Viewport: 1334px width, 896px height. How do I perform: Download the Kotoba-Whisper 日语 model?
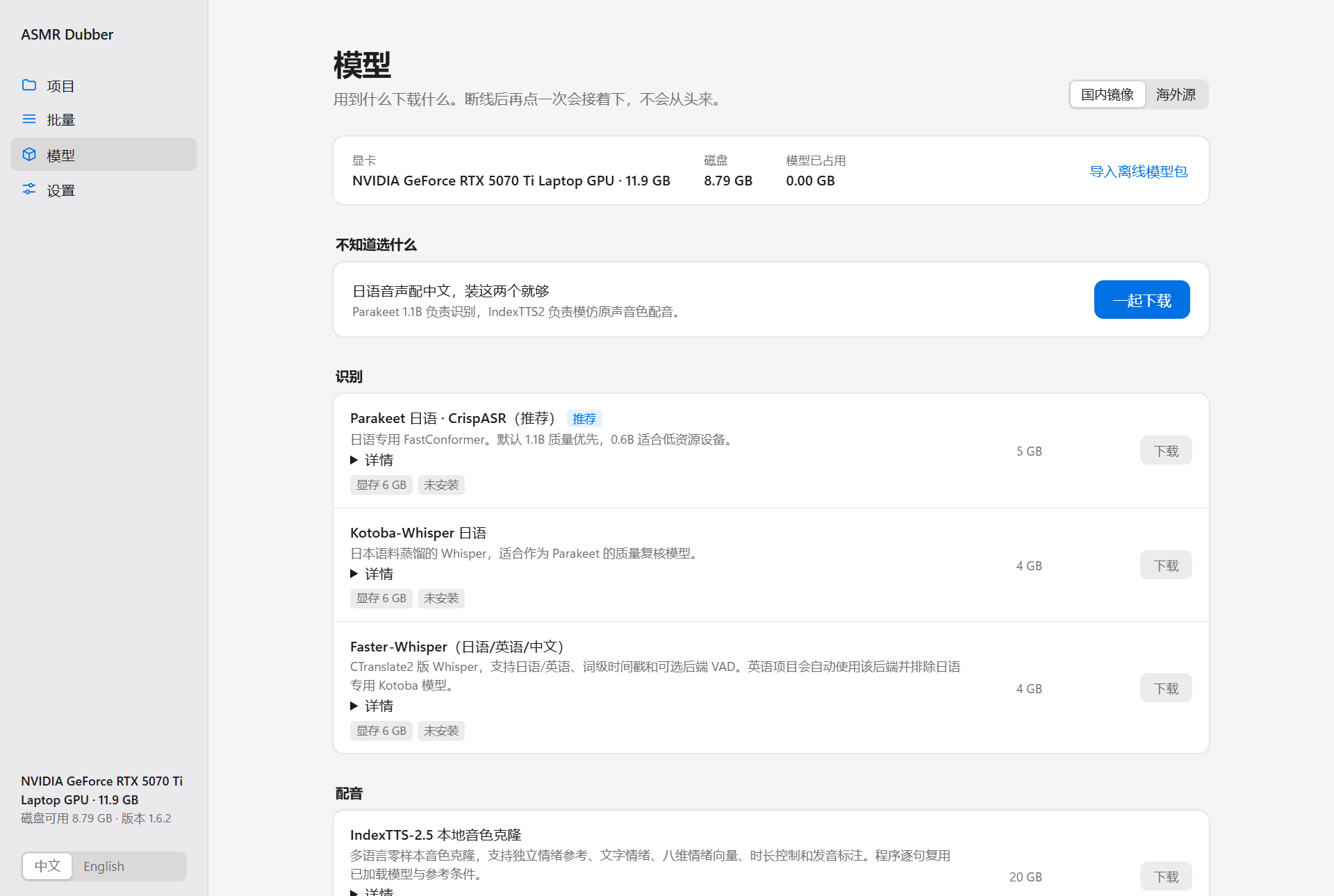pos(1166,565)
